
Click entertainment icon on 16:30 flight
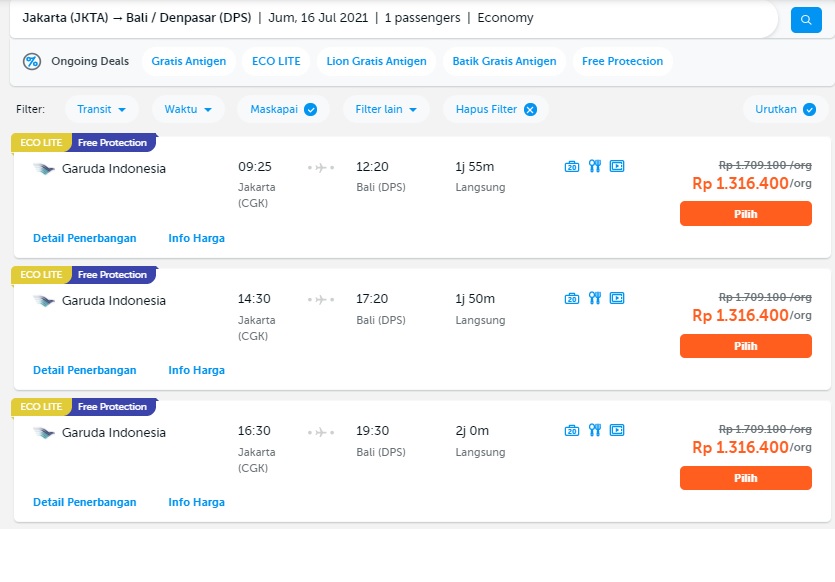(617, 430)
